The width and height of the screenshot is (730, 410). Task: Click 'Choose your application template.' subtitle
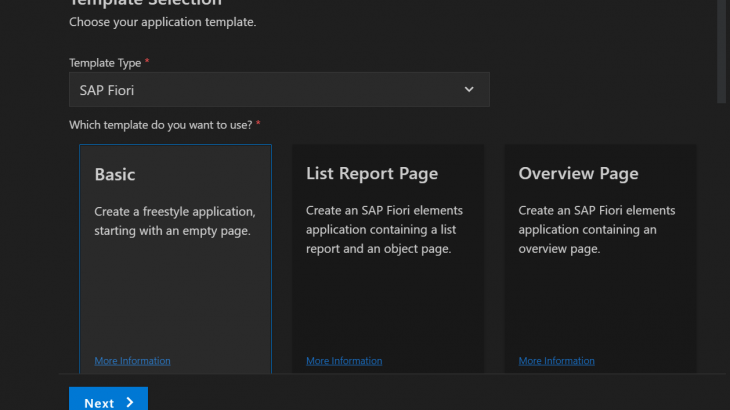pos(162,22)
